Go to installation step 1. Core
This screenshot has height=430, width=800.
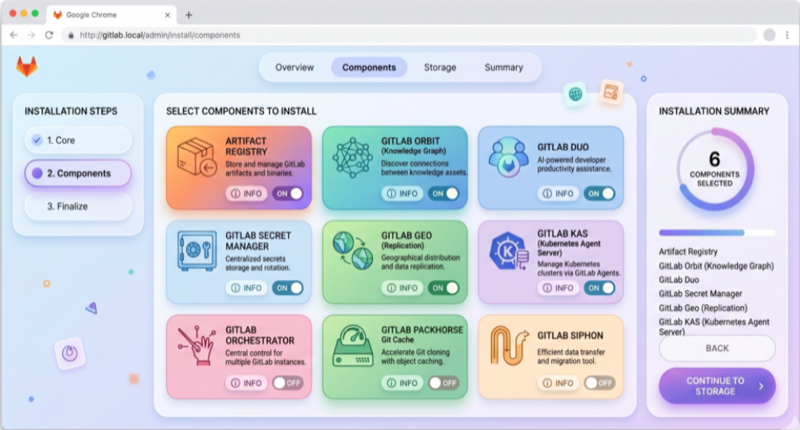tap(78, 140)
